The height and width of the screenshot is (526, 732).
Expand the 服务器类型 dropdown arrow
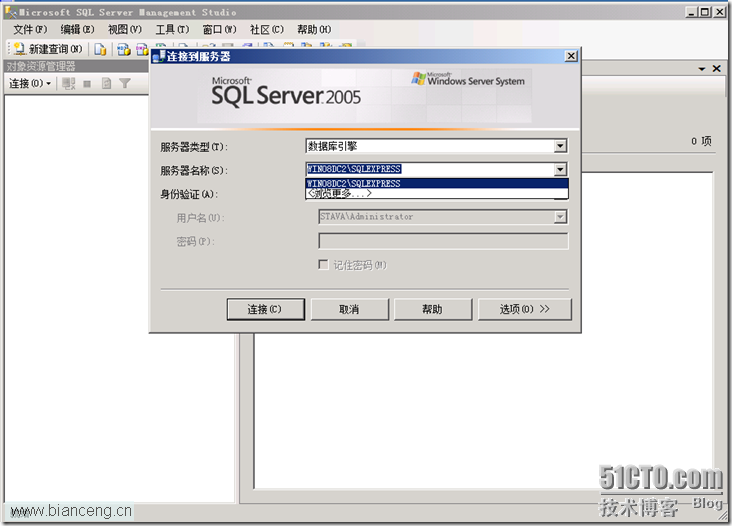pos(560,146)
